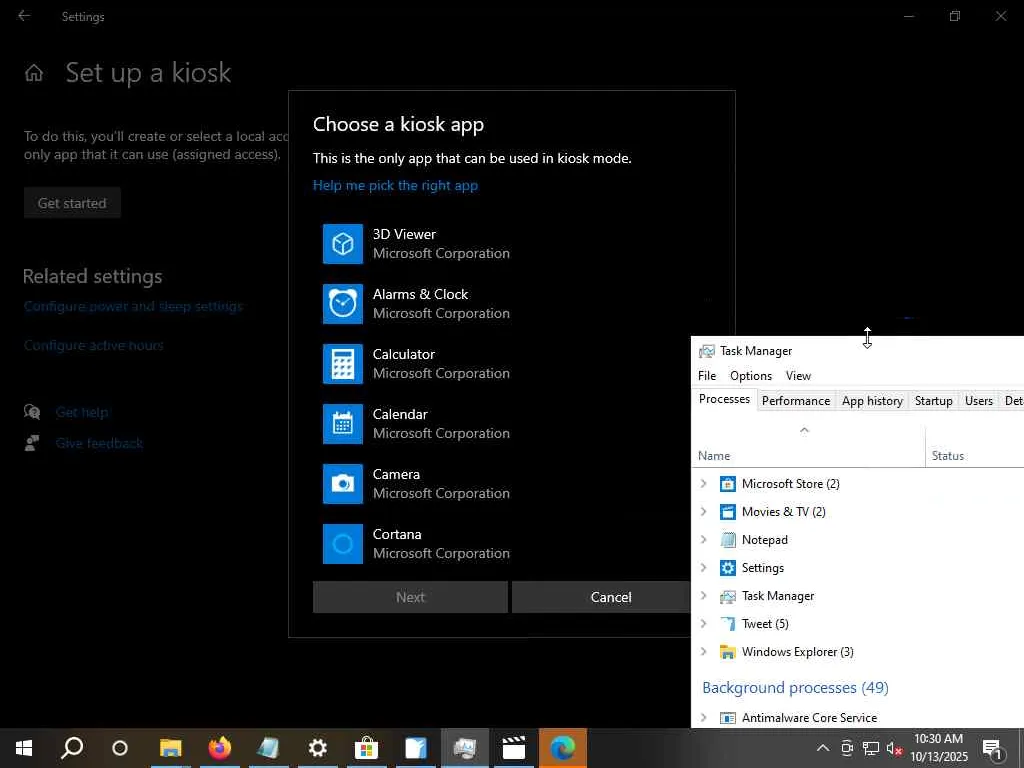This screenshot has width=1024, height=768.
Task: Choose the Calculator app icon
Action: pyautogui.click(x=342, y=364)
